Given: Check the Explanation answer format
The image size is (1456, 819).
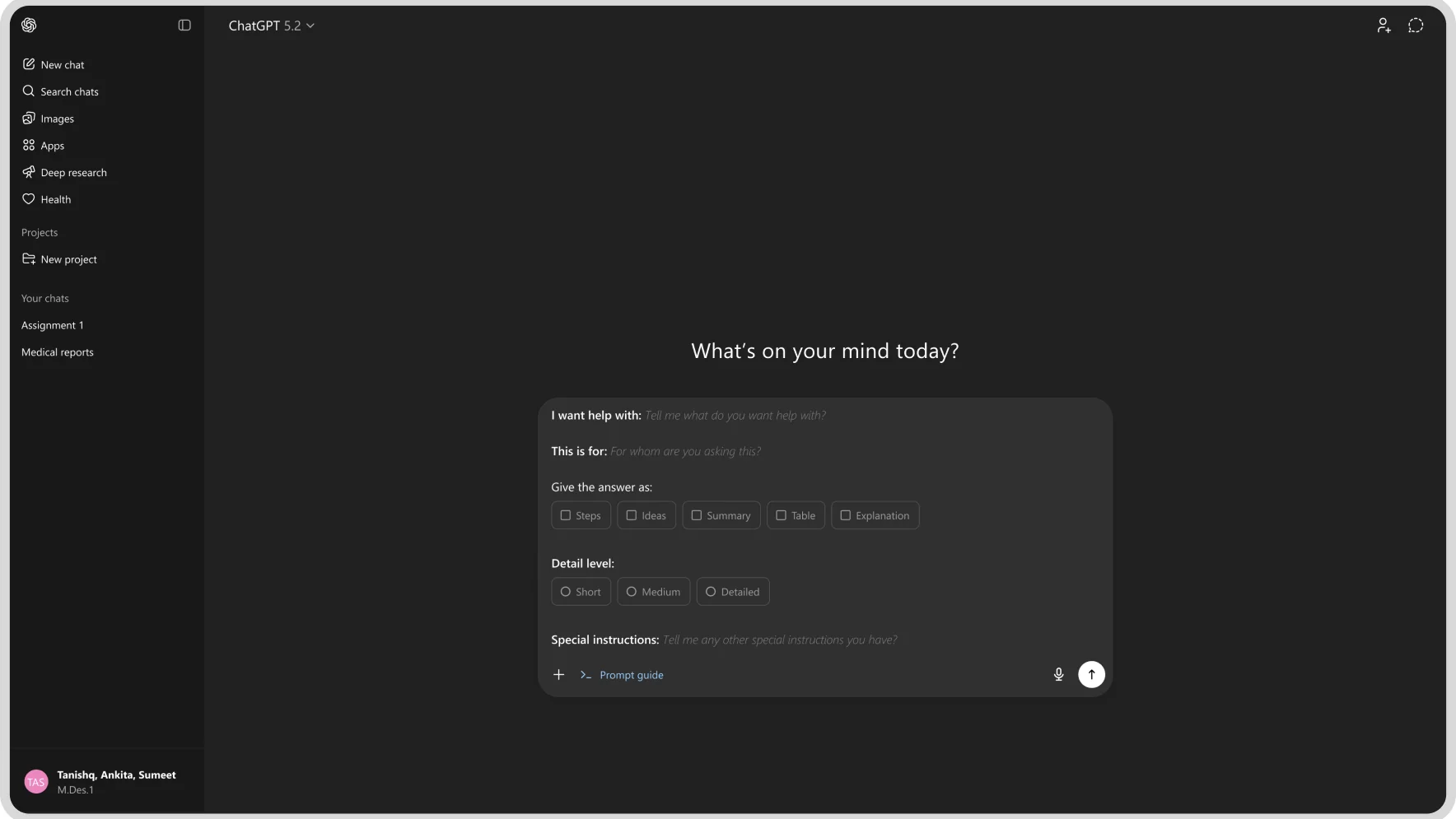Looking at the screenshot, I should coord(875,515).
